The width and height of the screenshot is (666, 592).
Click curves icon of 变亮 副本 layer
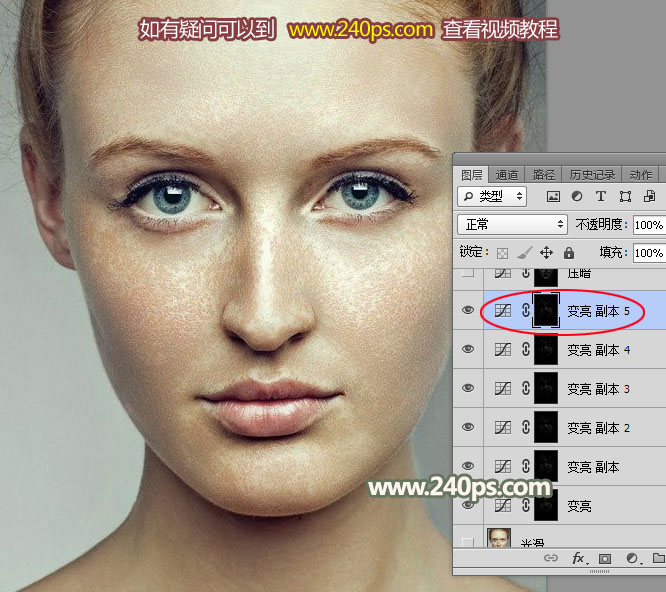[503, 466]
